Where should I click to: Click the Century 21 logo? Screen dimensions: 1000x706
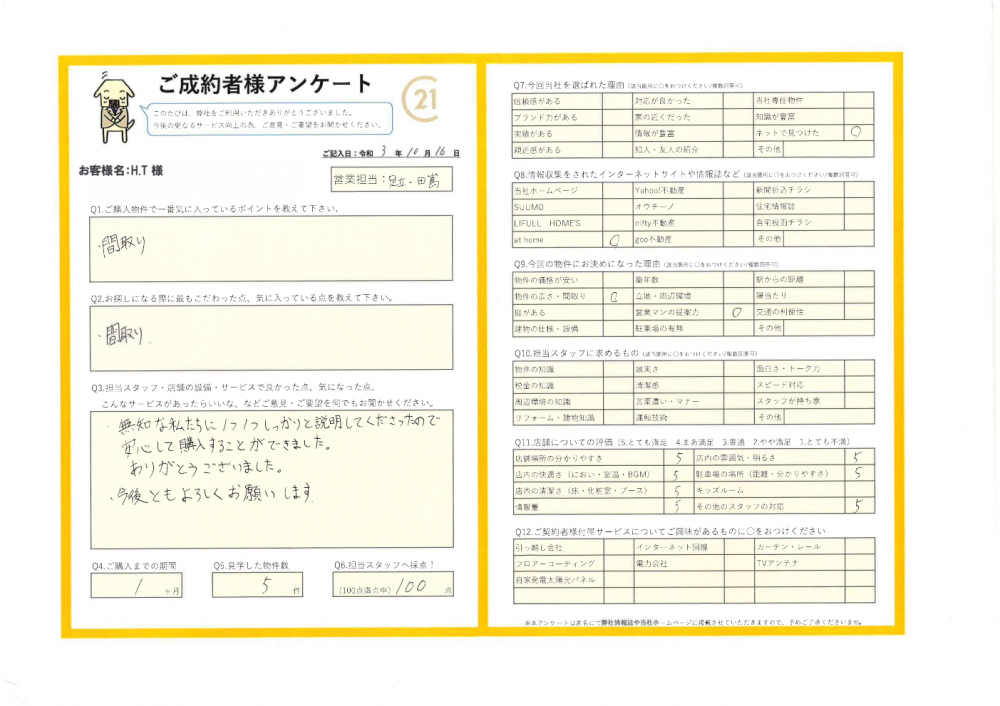(x=421, y=100)
